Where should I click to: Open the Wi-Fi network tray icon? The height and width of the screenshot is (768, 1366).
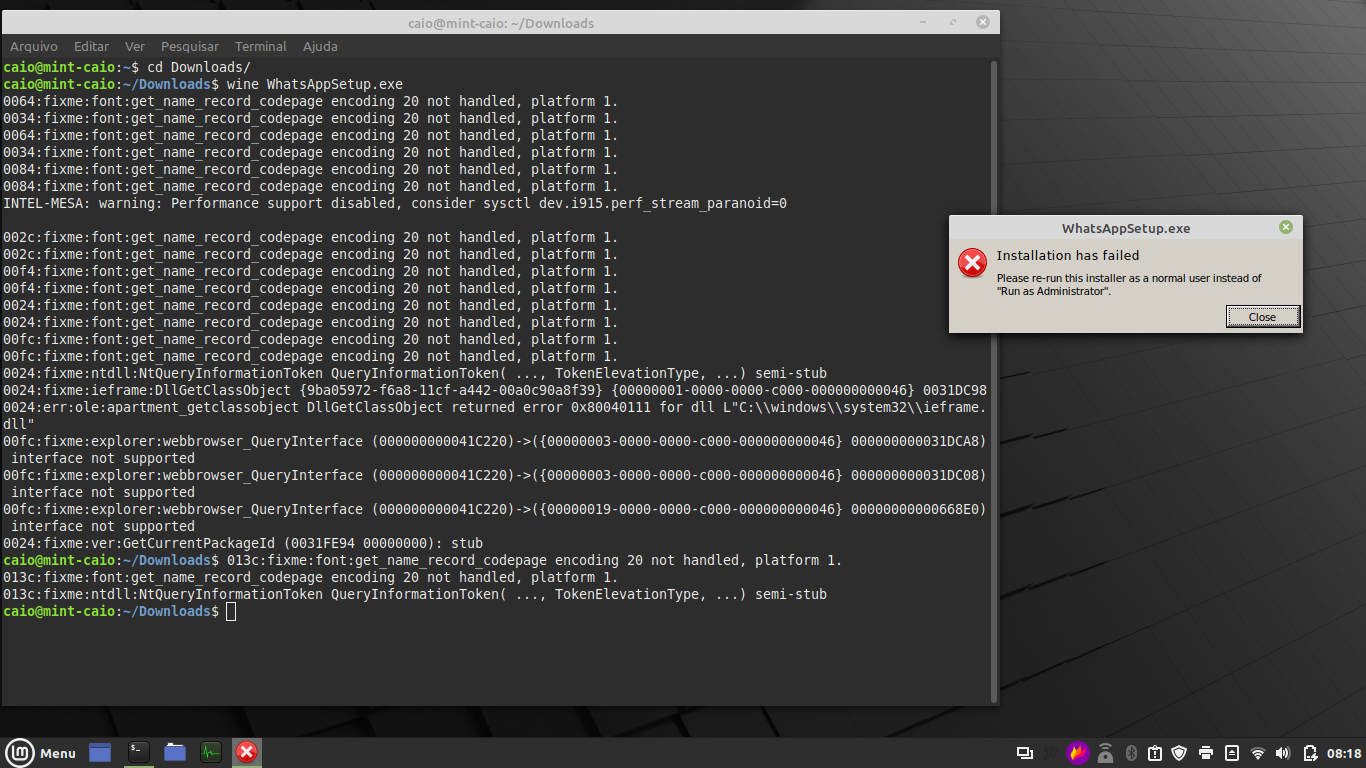[1258, 753]
